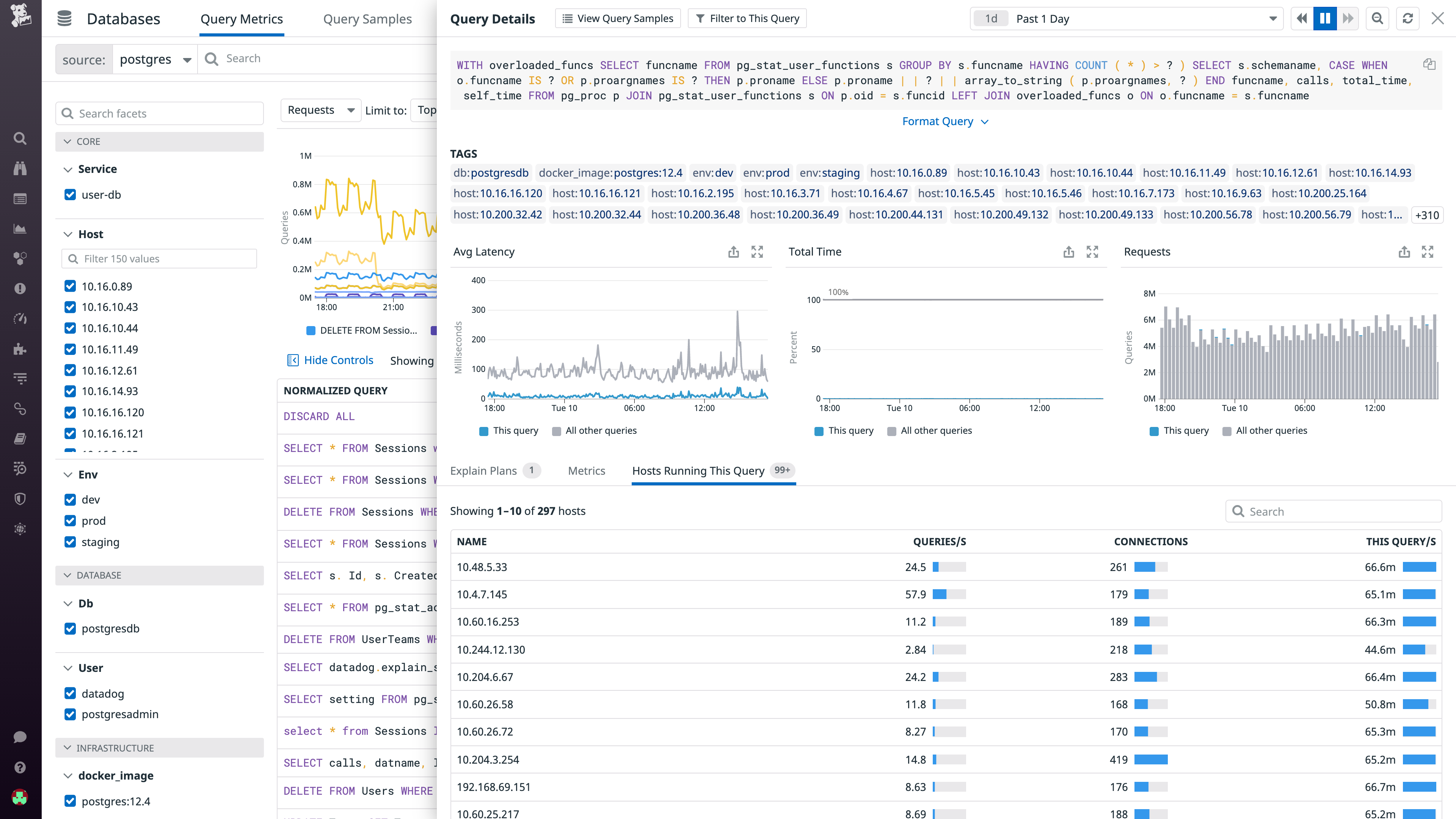Open the Security shield icon in sidebar
Image resolution: width=1456 pixels, height=819 pixels.
pyautogui.click(x=20, y=498)
